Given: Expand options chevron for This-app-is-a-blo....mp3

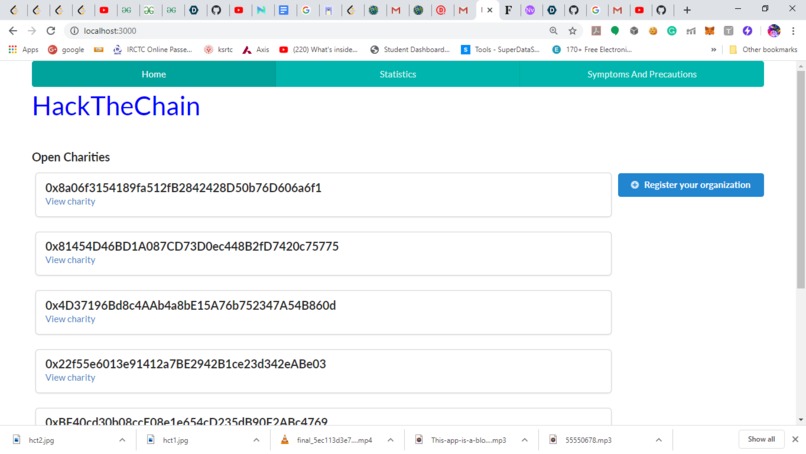Looking at the screenshot, I should click(524, 440).
